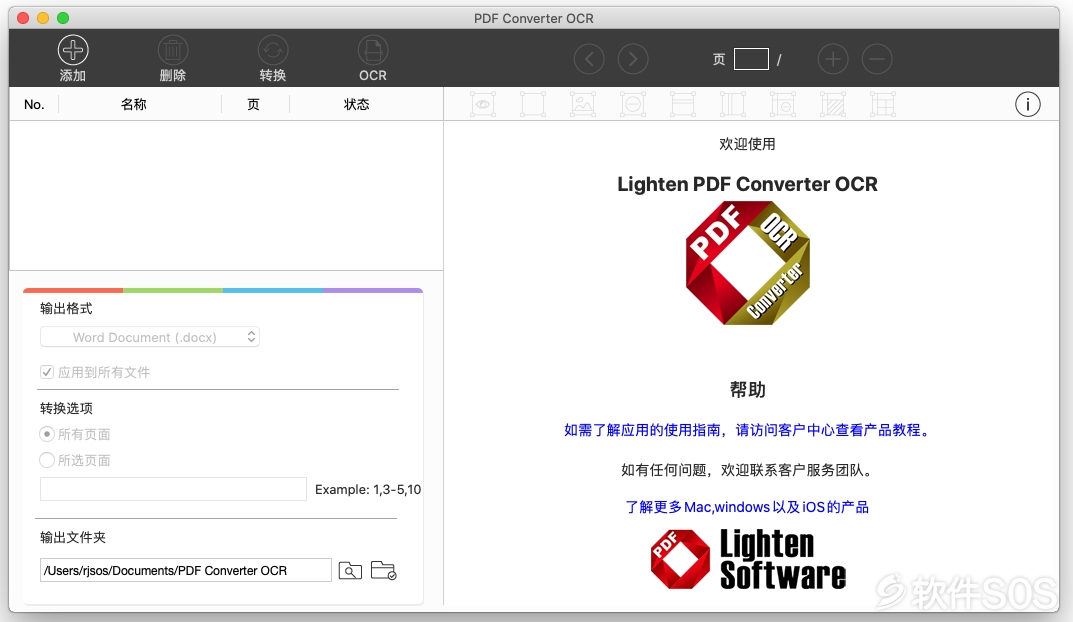Select the 所选页面 radio button
The height and width of the screenshot is (622, 1073).
[x=47, y=460]
